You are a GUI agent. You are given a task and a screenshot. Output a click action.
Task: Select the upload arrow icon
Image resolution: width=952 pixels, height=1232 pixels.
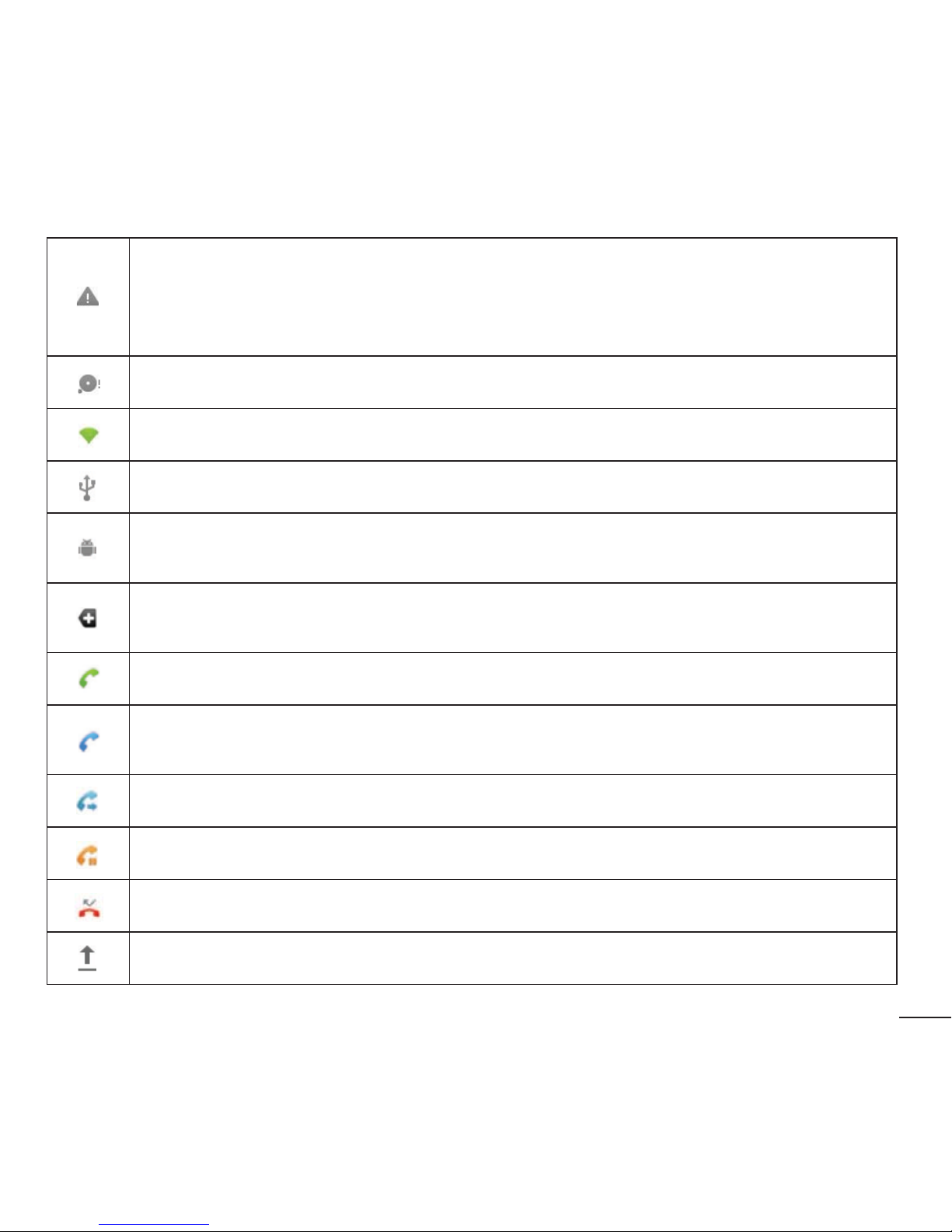pos(87,958)
